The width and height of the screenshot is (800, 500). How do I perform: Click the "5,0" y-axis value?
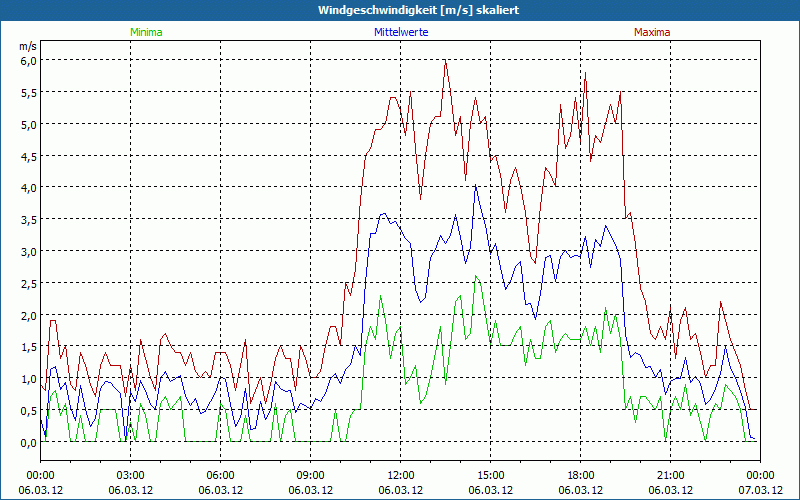29,124
